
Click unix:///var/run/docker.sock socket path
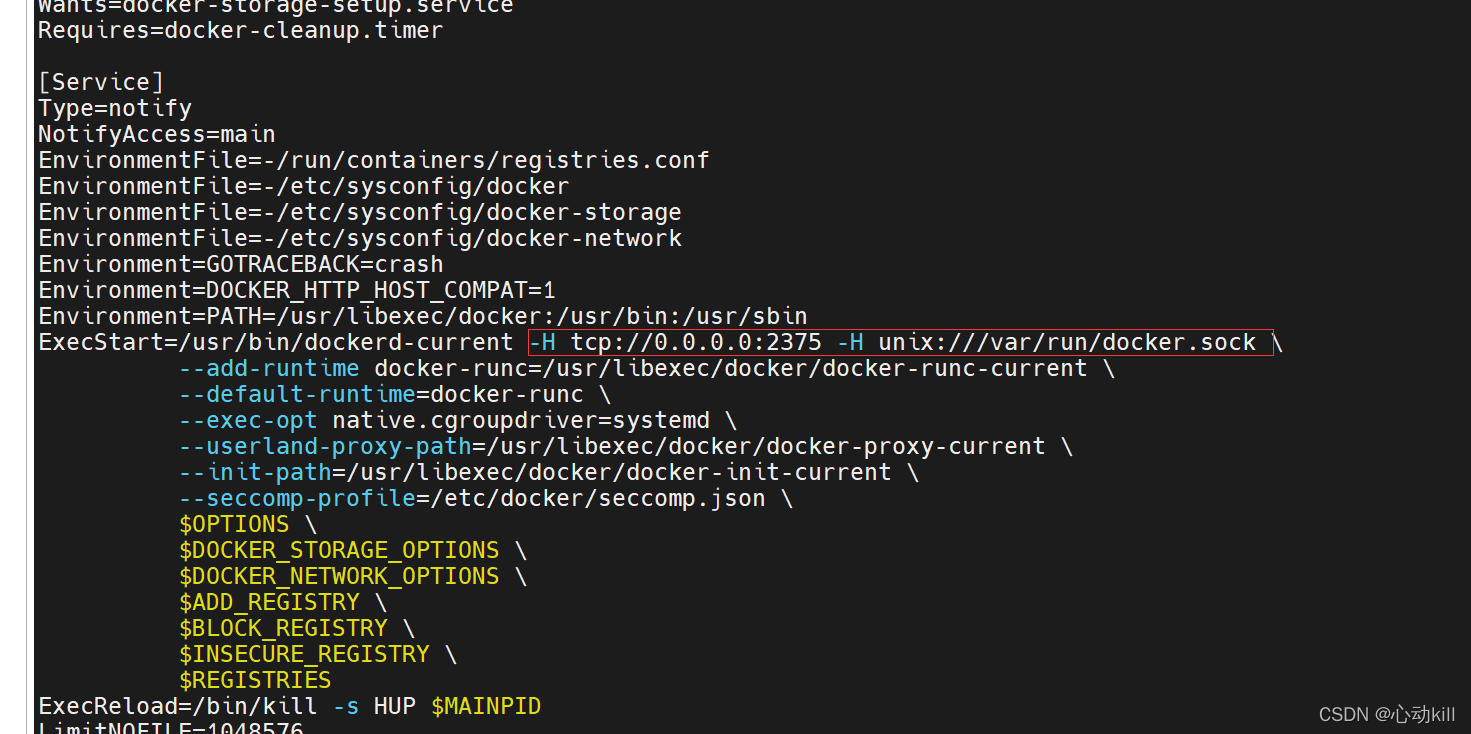click(x=1067, y=342)
